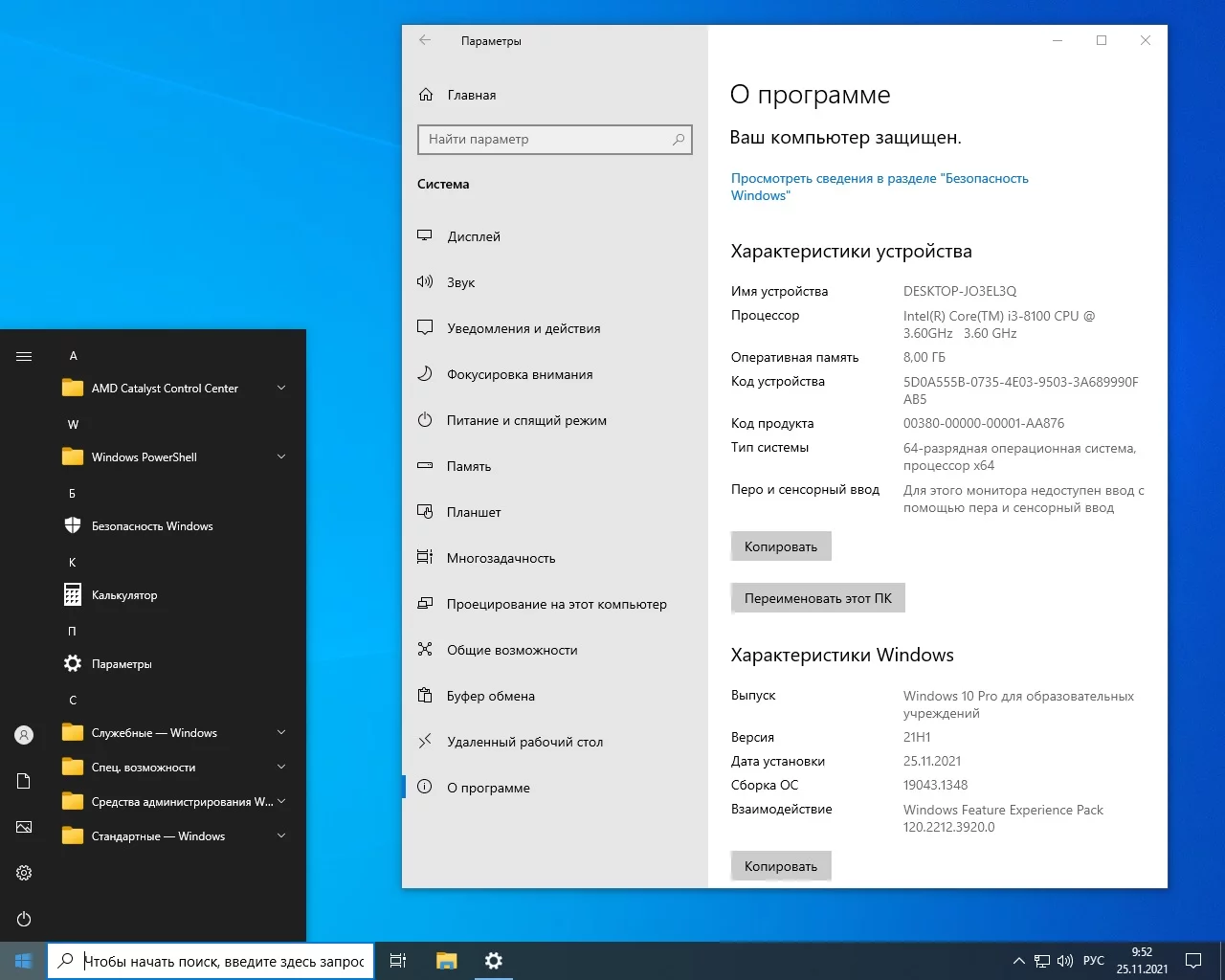
Task: Click the РУС language indicator
Action: click(x=1093, y=961)
